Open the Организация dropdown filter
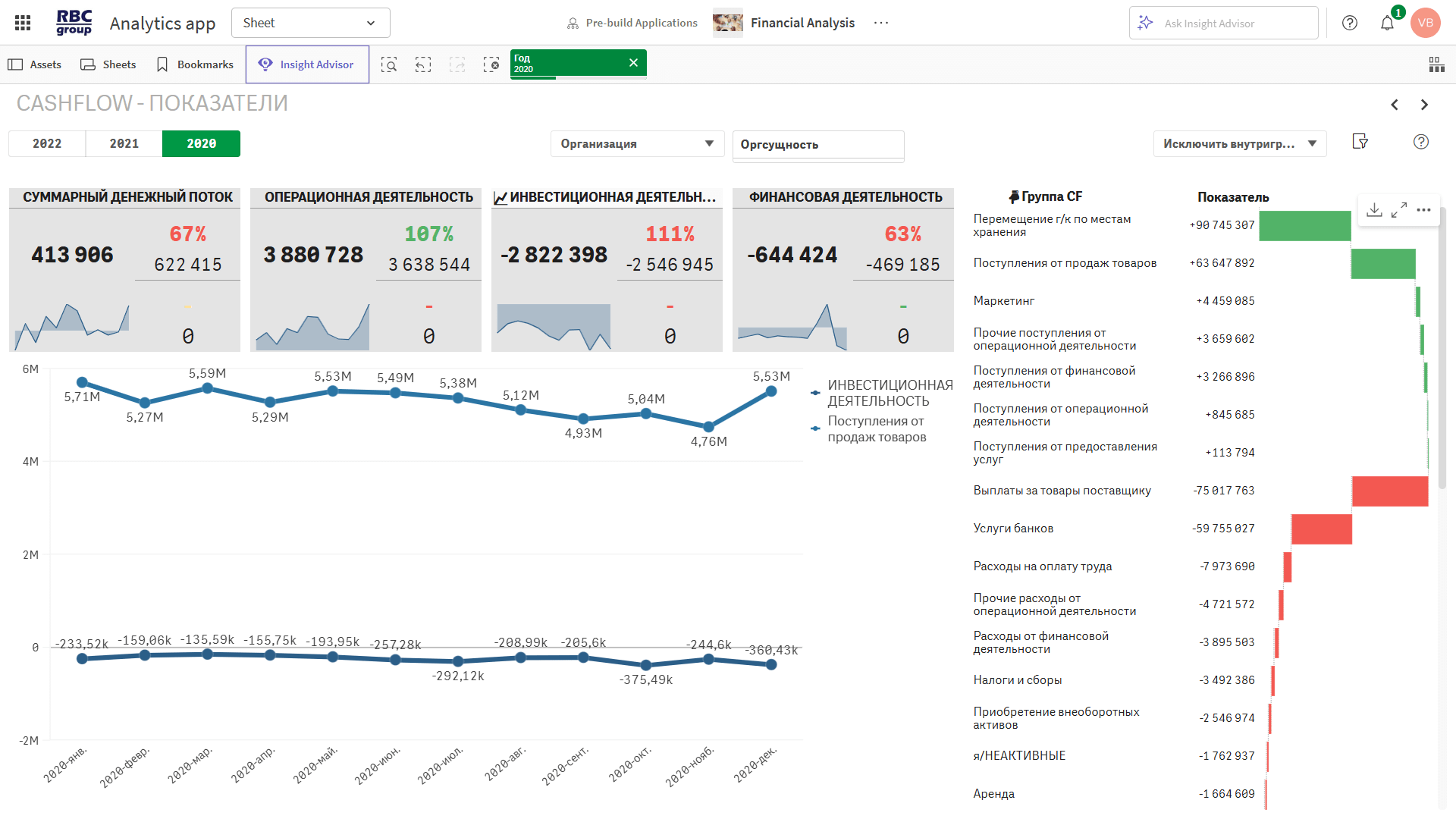This screenshot has width=1456, height=819. click(637, 143)
